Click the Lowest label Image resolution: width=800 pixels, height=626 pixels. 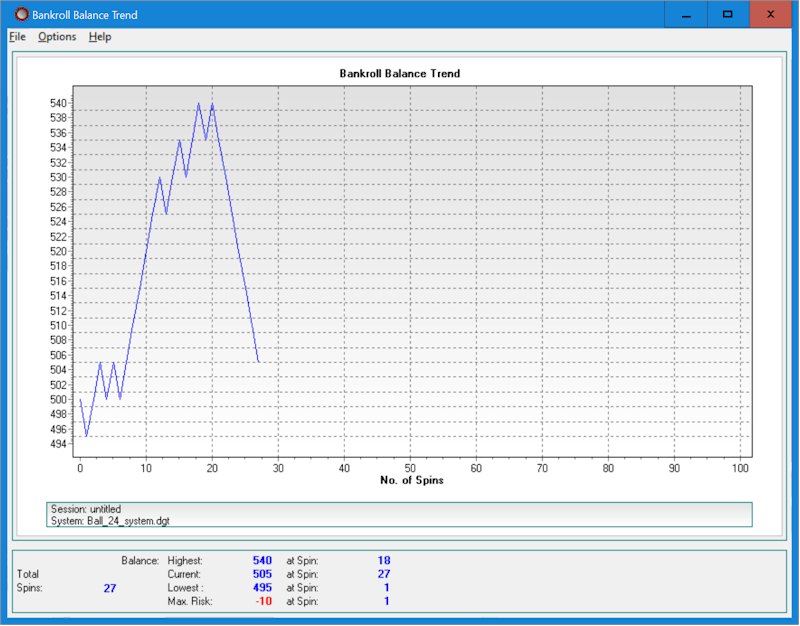[185, 588]
